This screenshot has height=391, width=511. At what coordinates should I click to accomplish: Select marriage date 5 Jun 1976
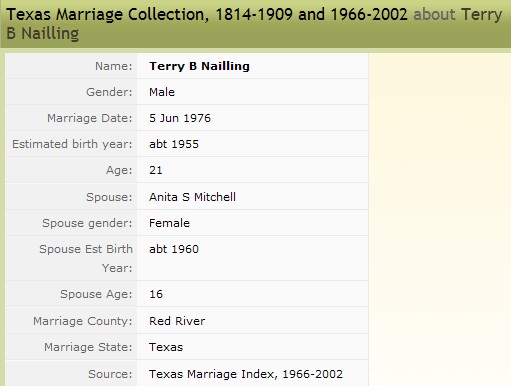[x=180, y=118]
